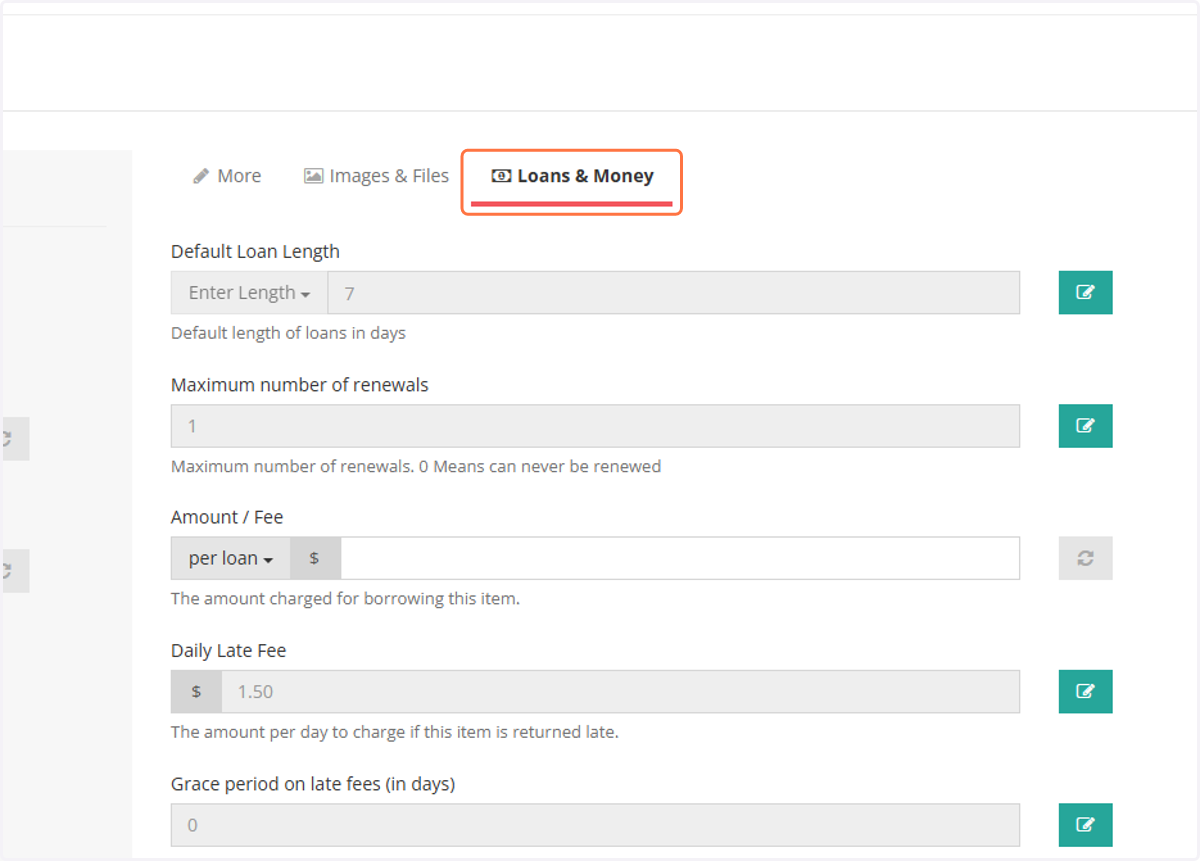Reset the Amount / Fee to default
Image resolution: width=1200 pixels, height=861 pixels.
pos(1085,559)
